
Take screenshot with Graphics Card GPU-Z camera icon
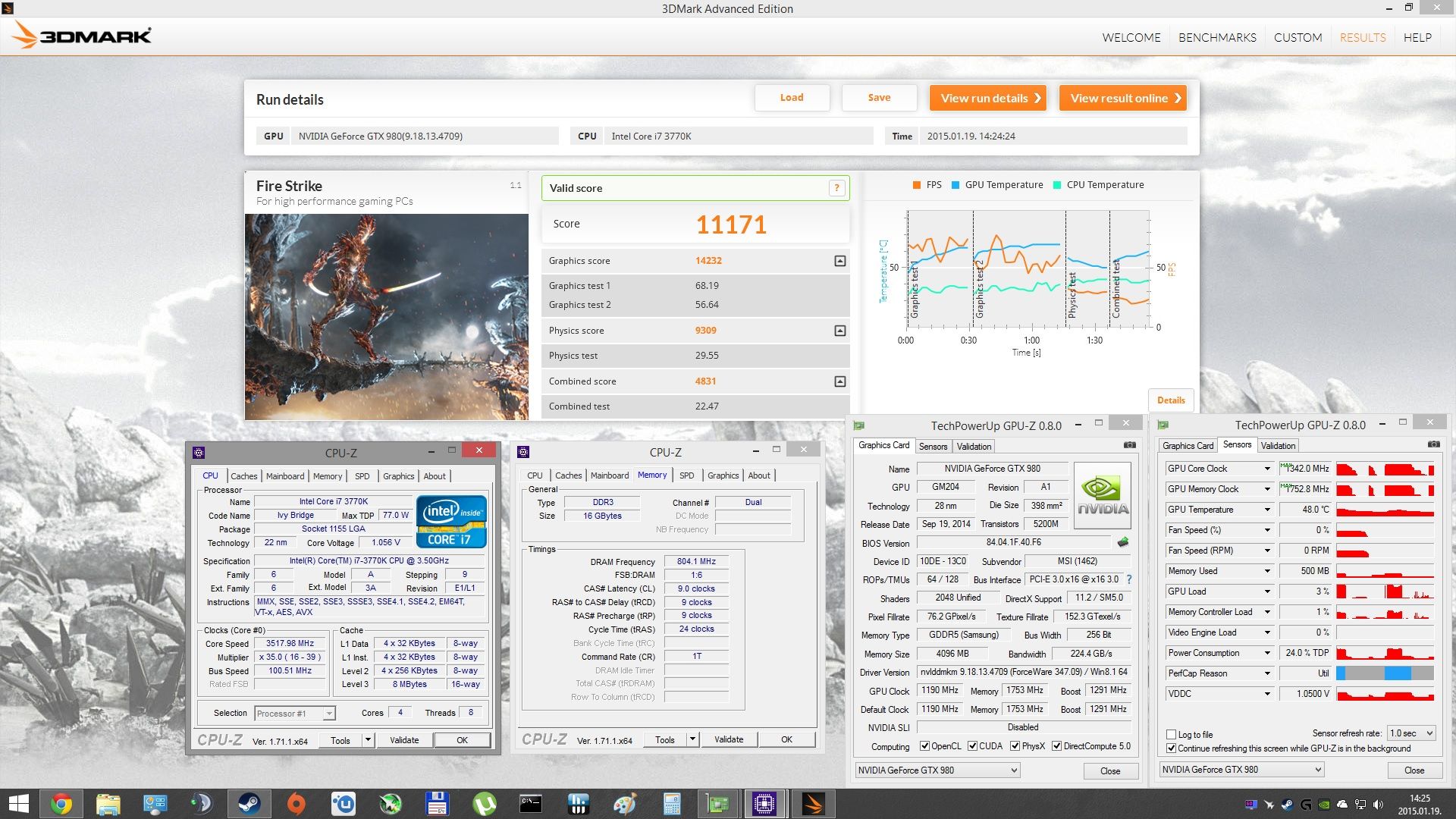[1129, 445]
